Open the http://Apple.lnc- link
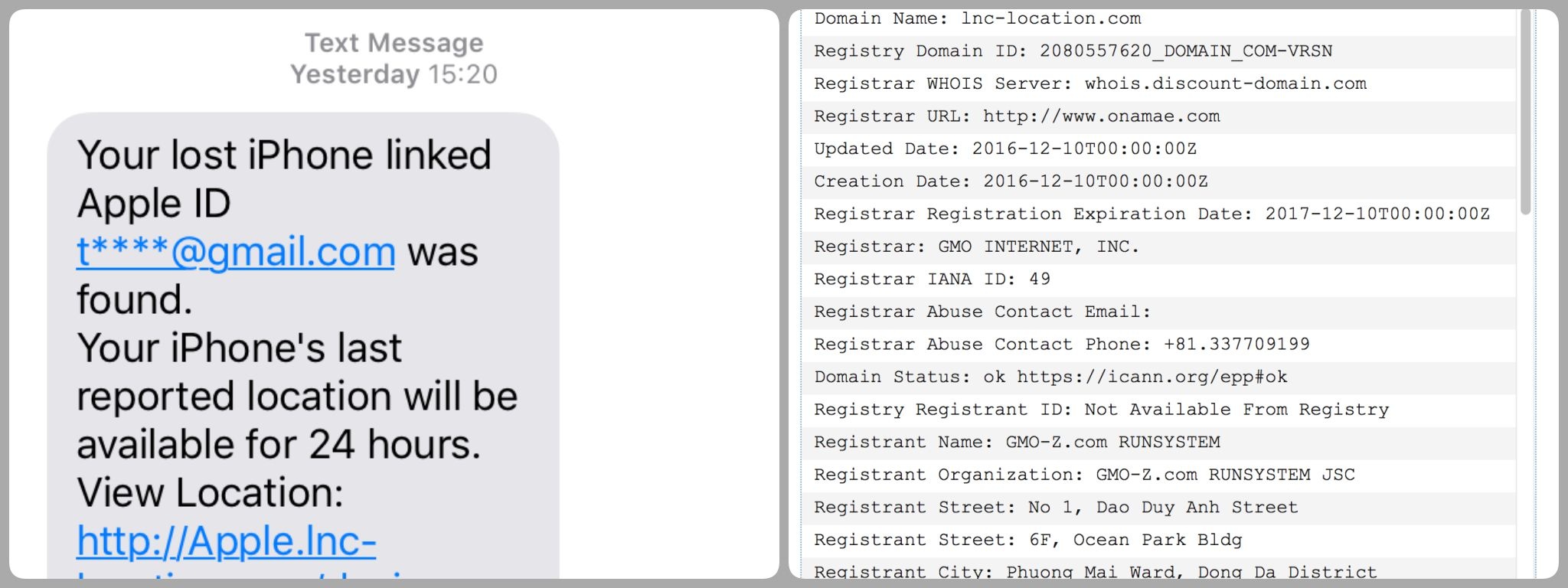1568x588 pixels. pyautogui.click(x=226, y=541)
